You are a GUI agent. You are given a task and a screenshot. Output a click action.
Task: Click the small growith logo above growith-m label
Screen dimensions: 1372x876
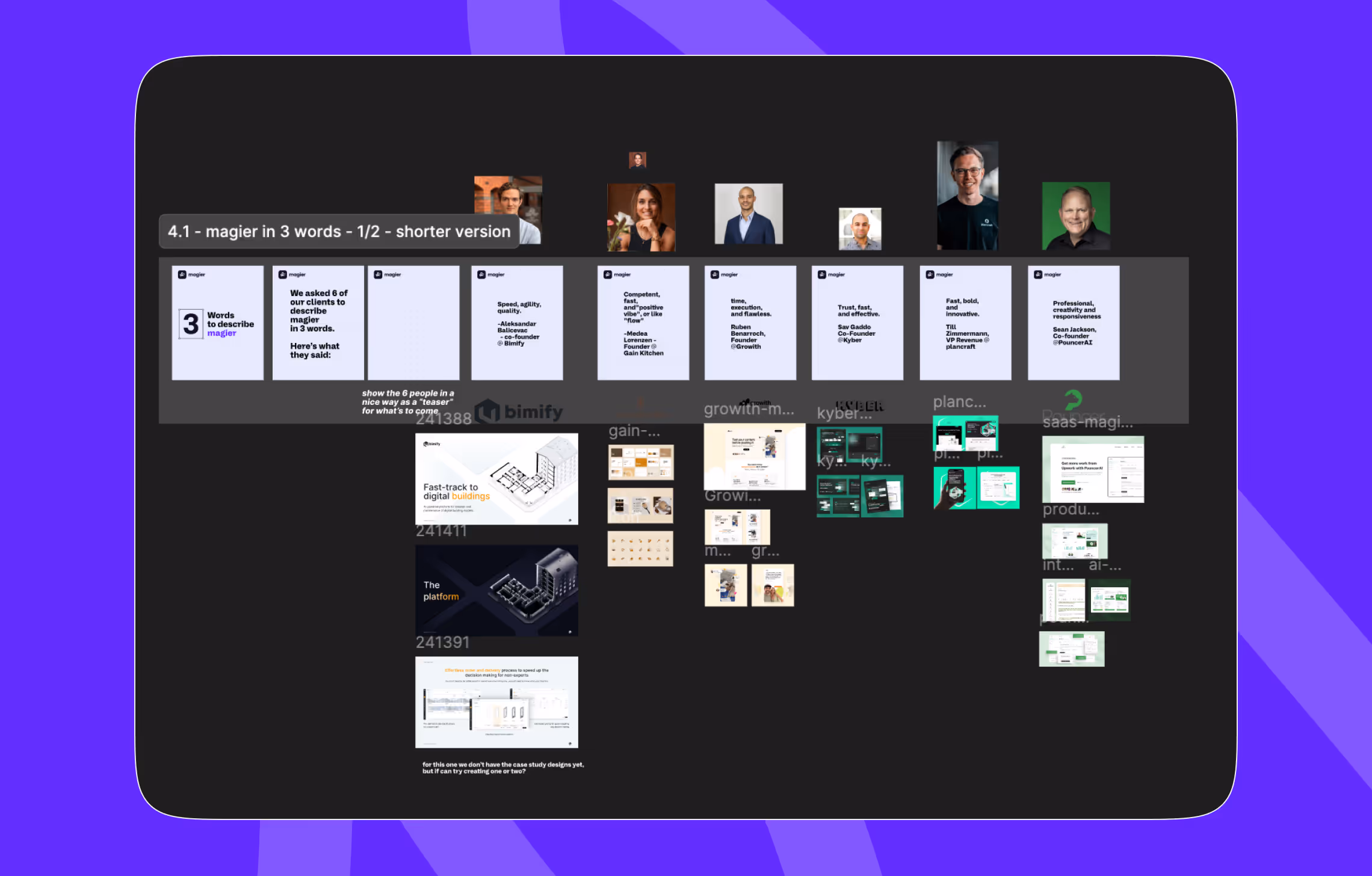(755, 402)
